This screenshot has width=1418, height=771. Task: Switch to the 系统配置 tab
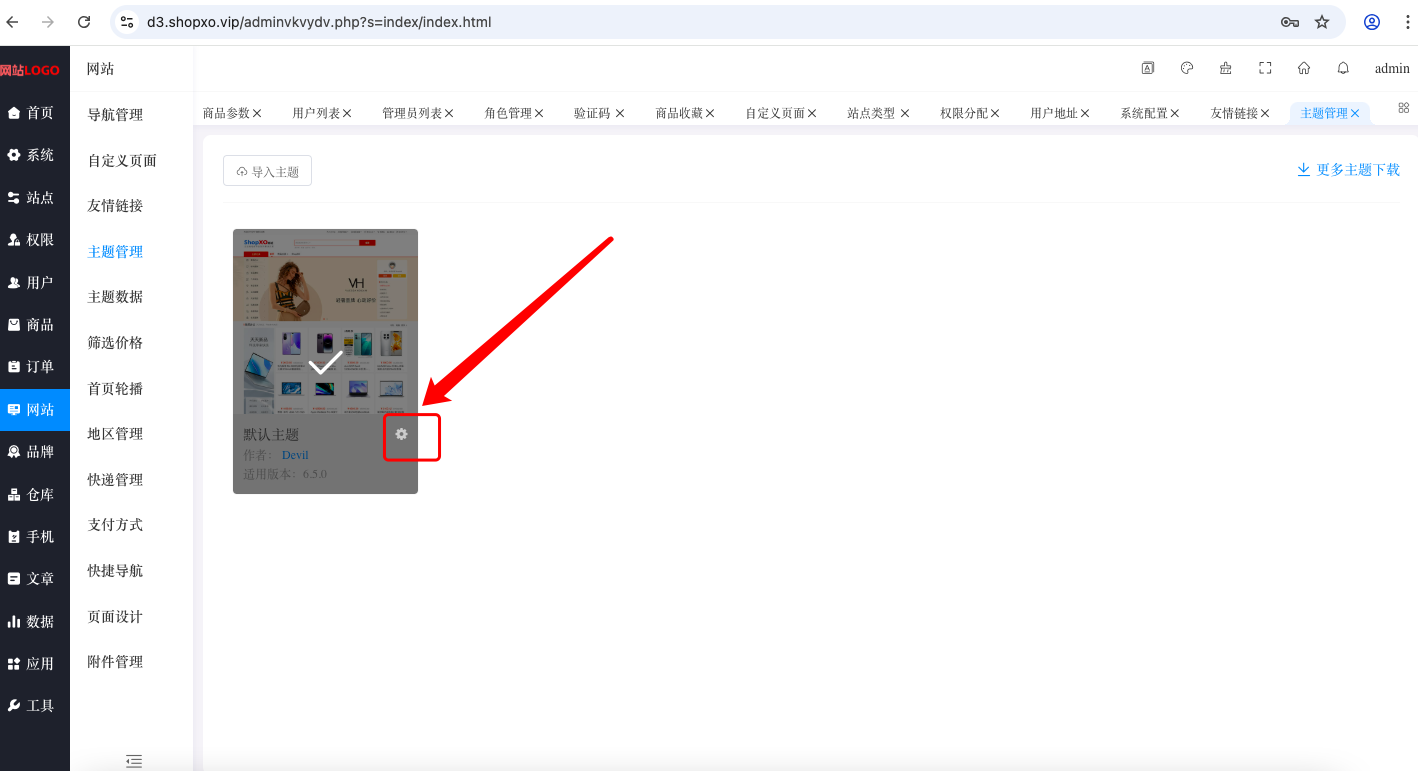[x=1144, y=114]
